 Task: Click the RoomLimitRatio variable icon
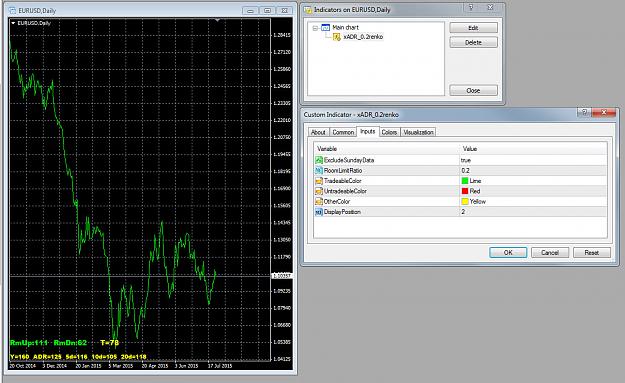319,170
